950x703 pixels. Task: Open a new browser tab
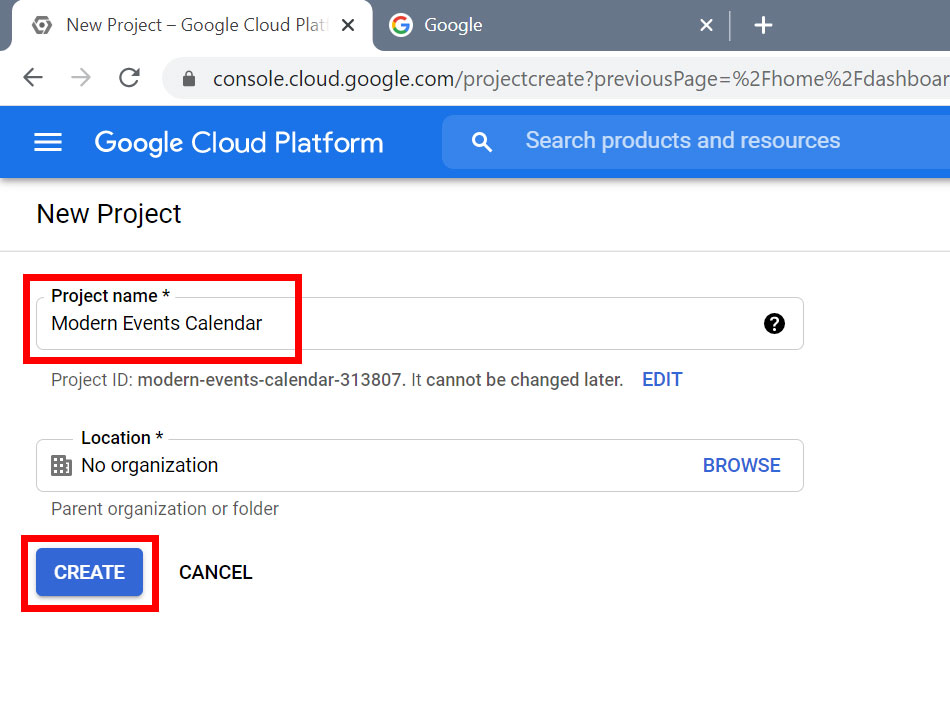point(763,25)
